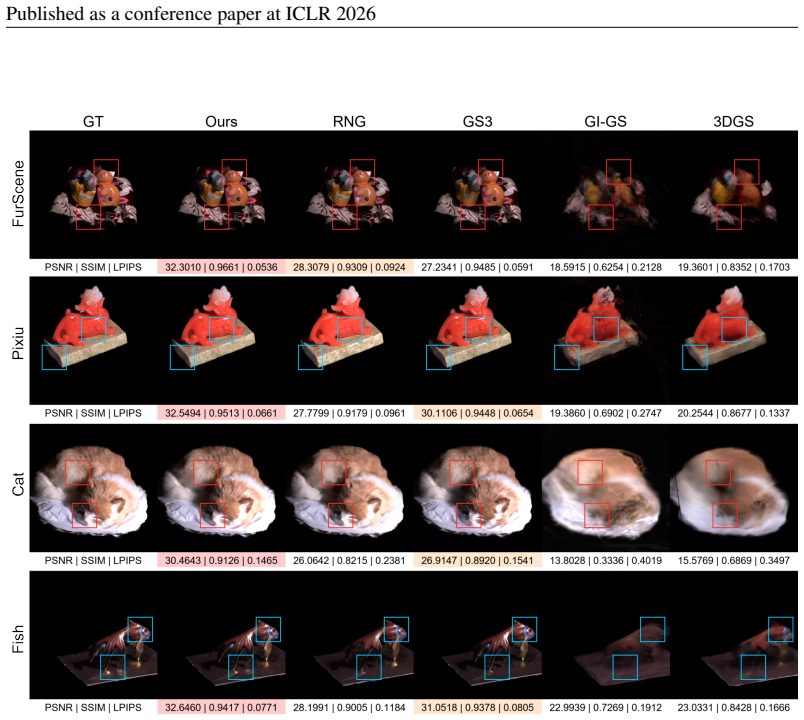Click metrics '26.9147 | 0.8920 | 0.1541'
This screenshot has height=720, width=804.
pyautogui.click(x=477, y=561)
